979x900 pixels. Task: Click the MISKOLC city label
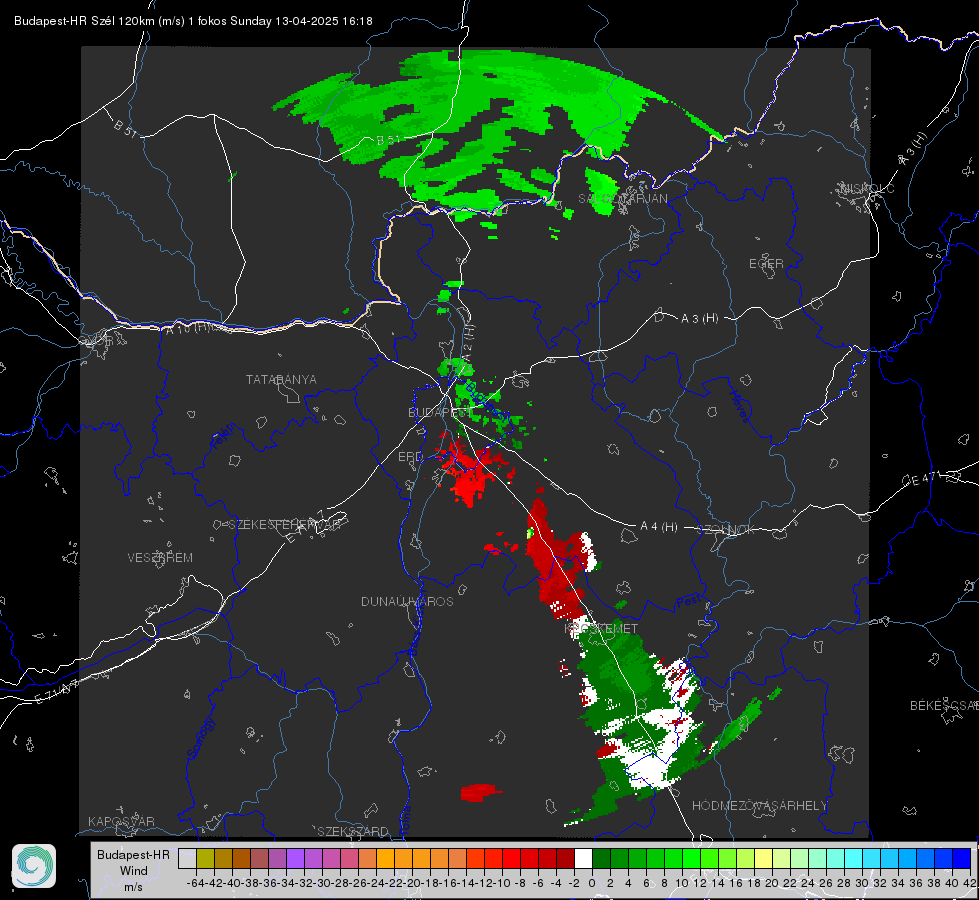point(867,188)
